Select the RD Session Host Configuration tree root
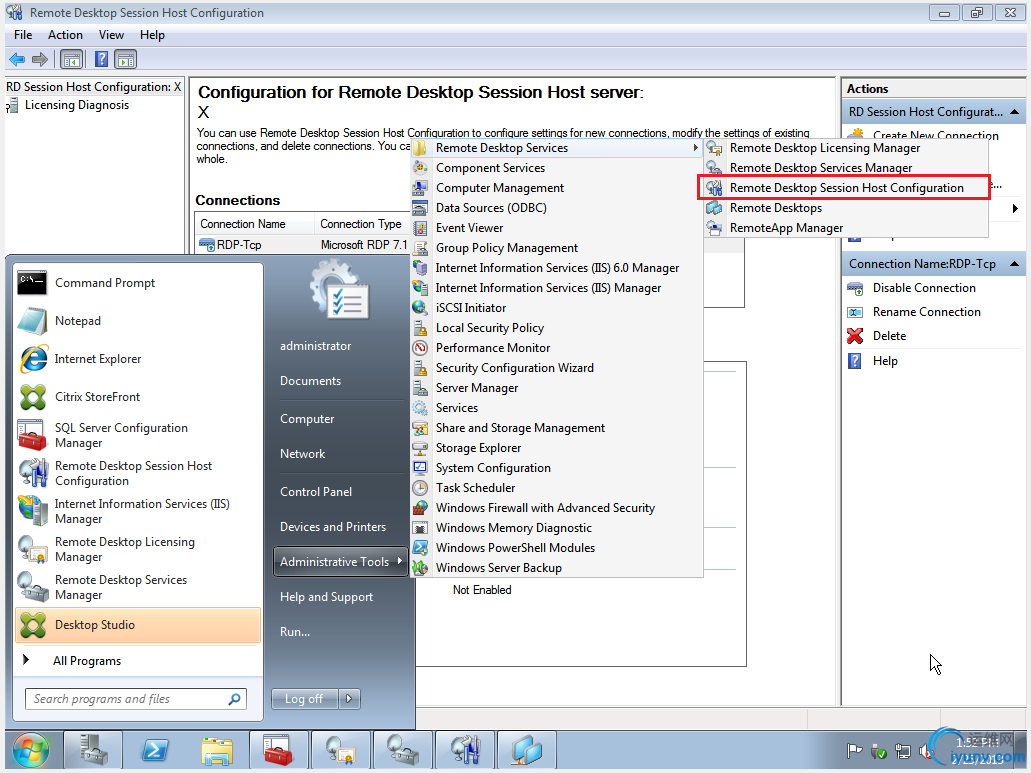 point(93,87)
